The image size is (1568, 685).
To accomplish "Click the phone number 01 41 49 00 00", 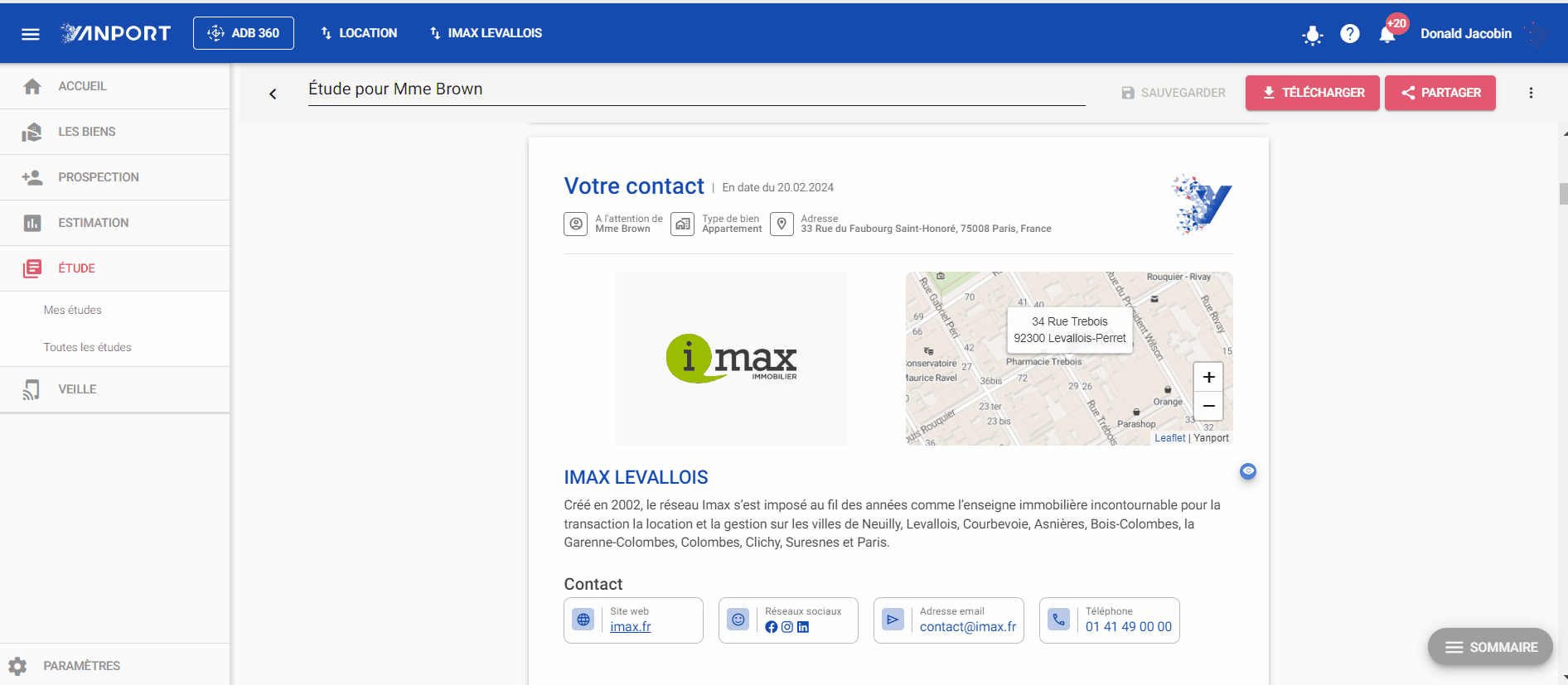I will point(1129,627).
